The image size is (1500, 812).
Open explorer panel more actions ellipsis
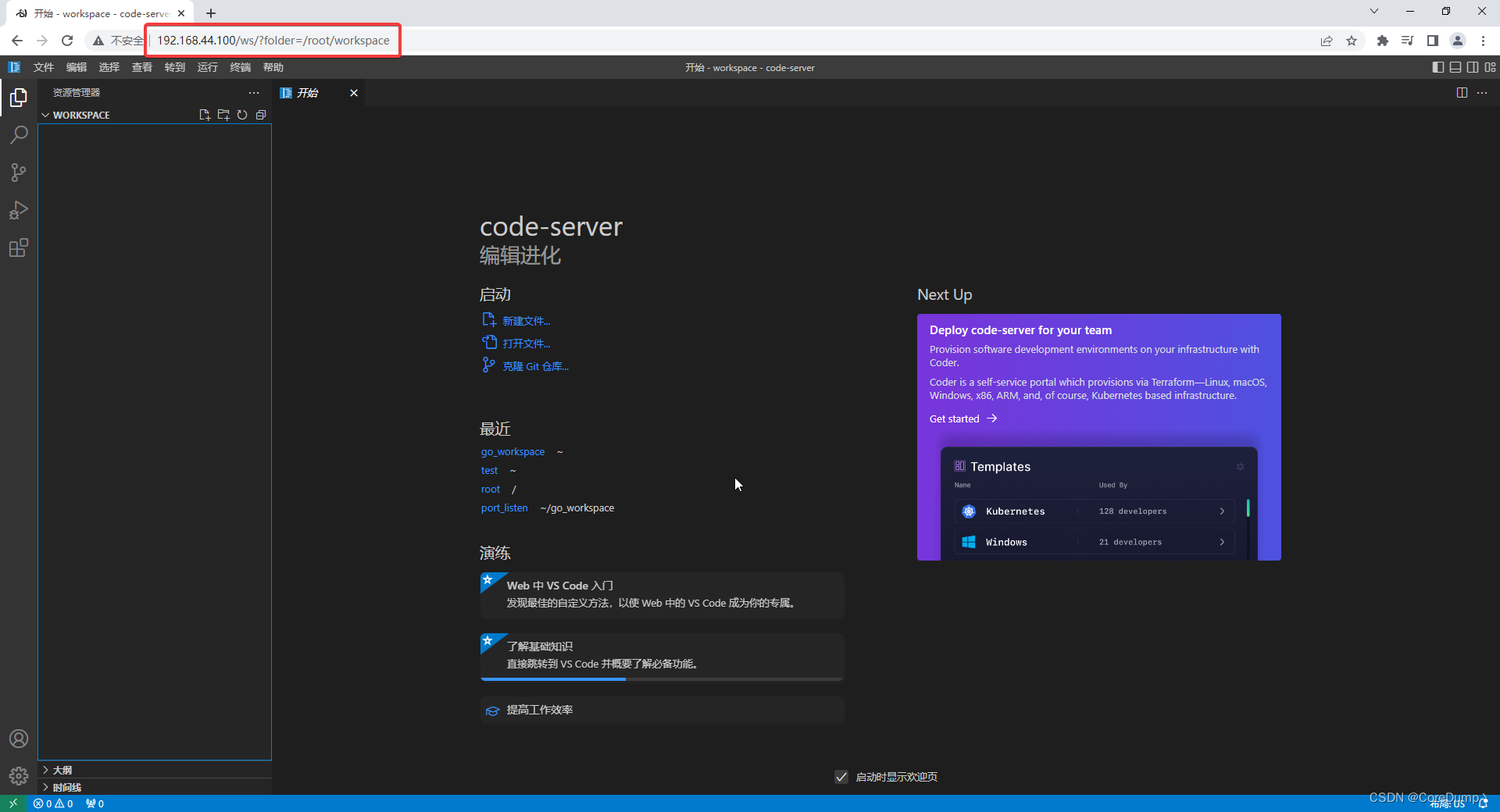click(254, 92)
